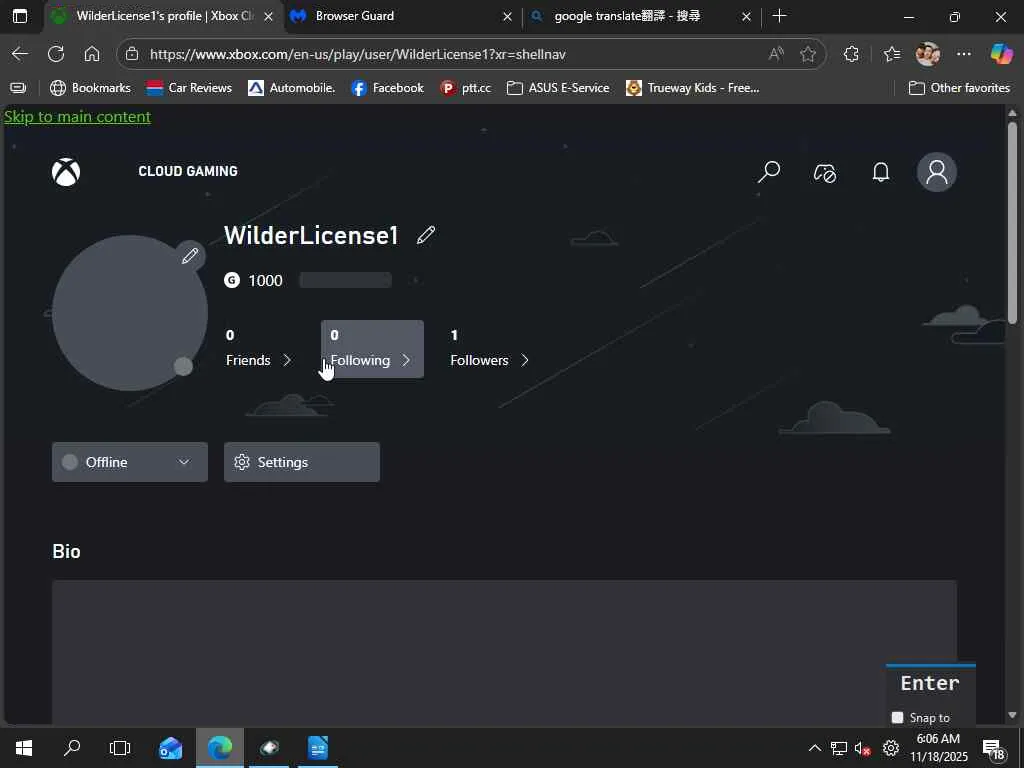This screenshot has height=768, width=1024.
Task: Toggle the Snap to checkbox
Action: 897,718
